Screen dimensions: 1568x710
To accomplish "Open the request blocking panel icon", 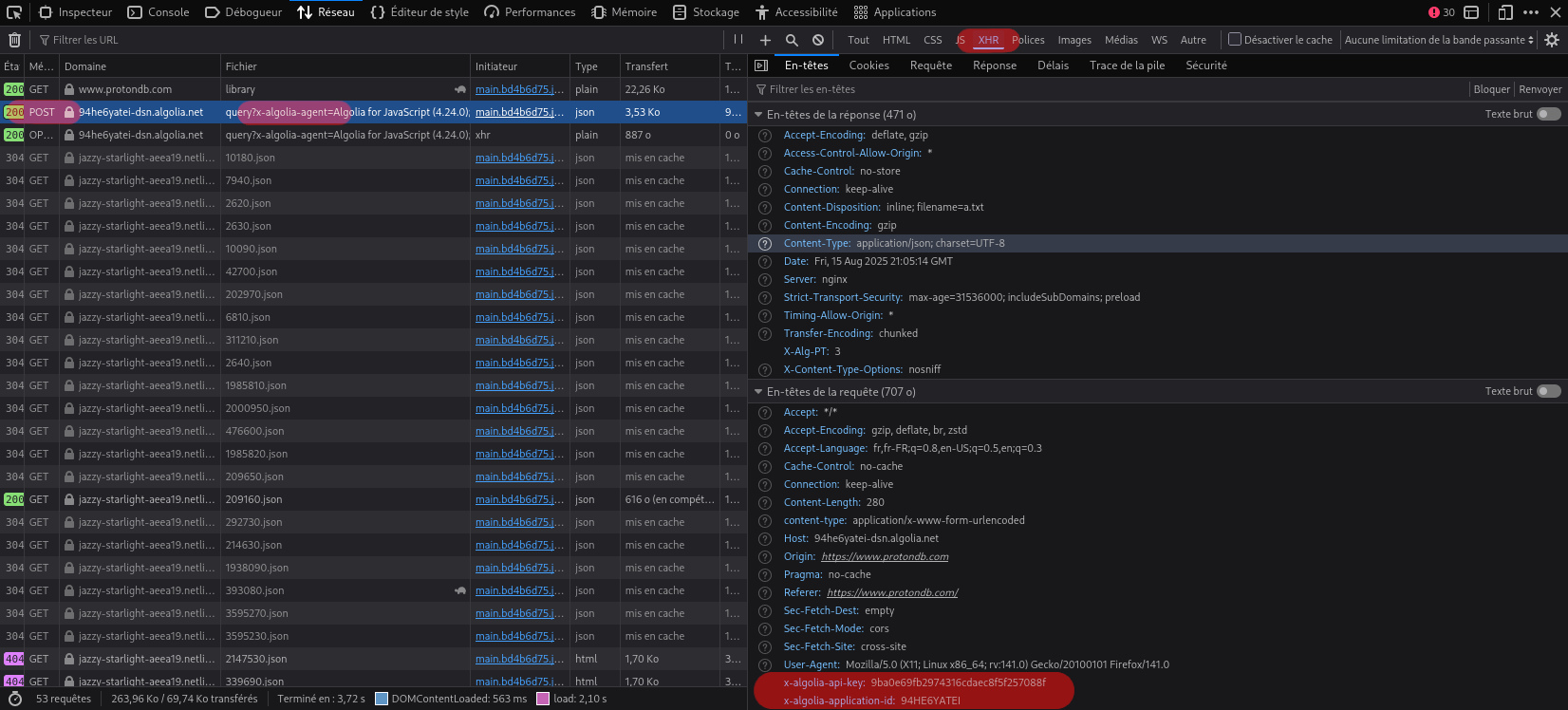I will (x=818, y=40).
